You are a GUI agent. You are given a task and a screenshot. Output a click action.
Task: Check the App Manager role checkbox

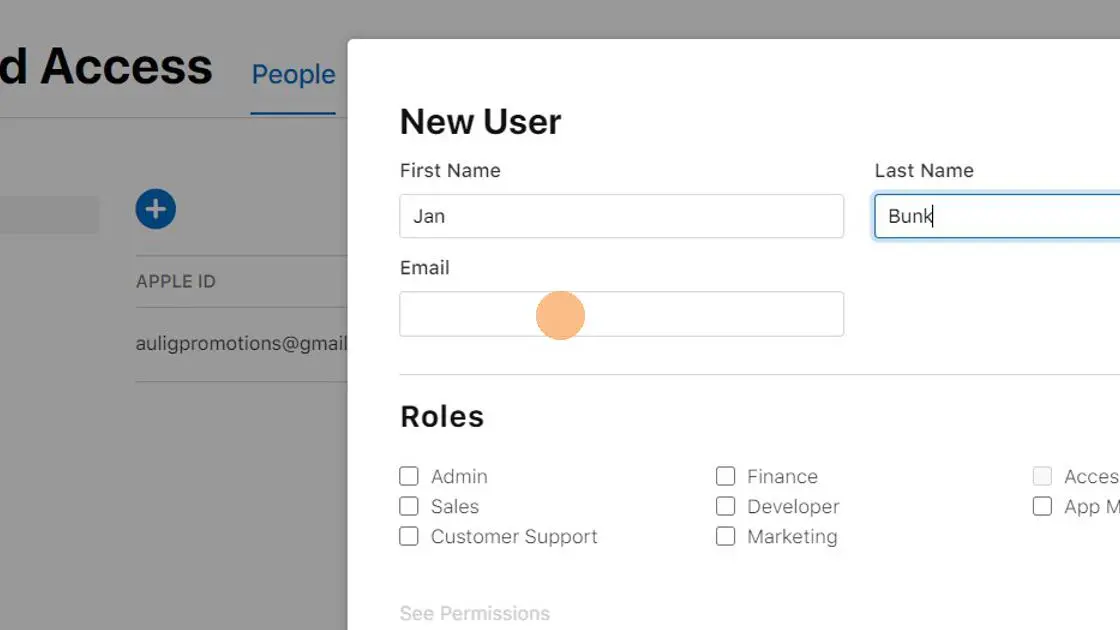point(1042,506)
